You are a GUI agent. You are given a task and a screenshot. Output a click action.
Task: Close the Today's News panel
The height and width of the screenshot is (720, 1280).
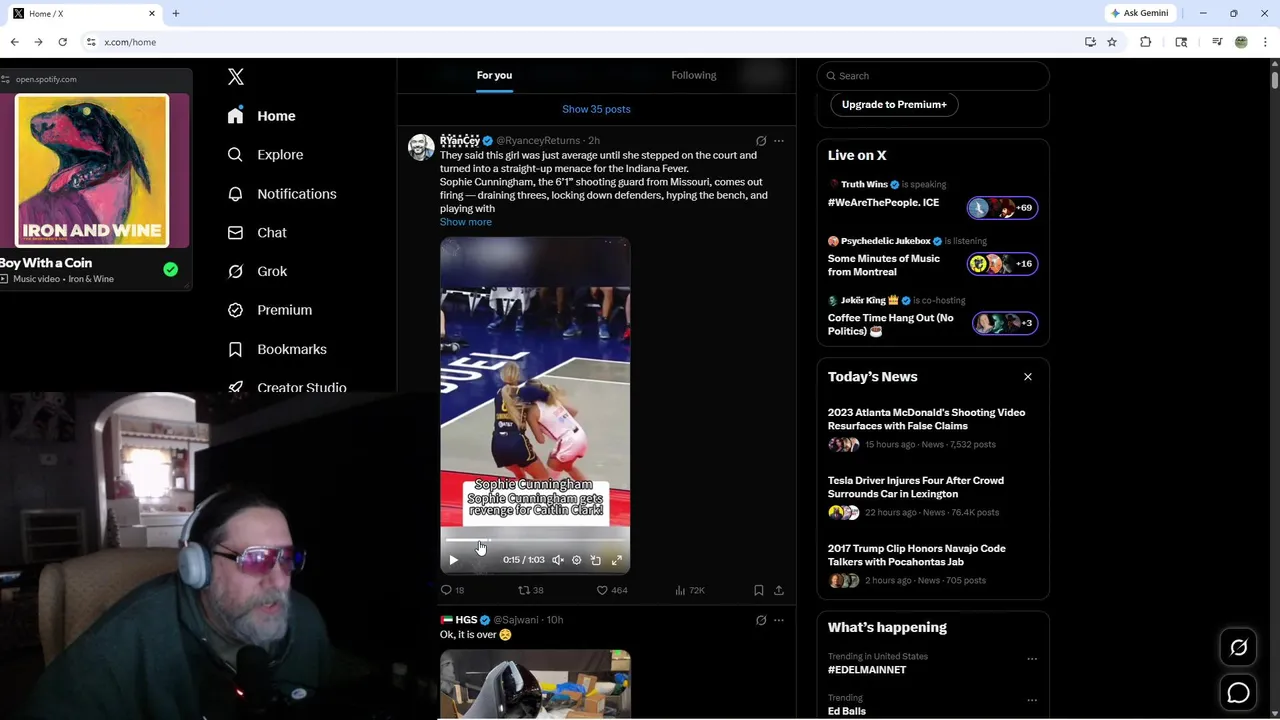(1028, 377)
